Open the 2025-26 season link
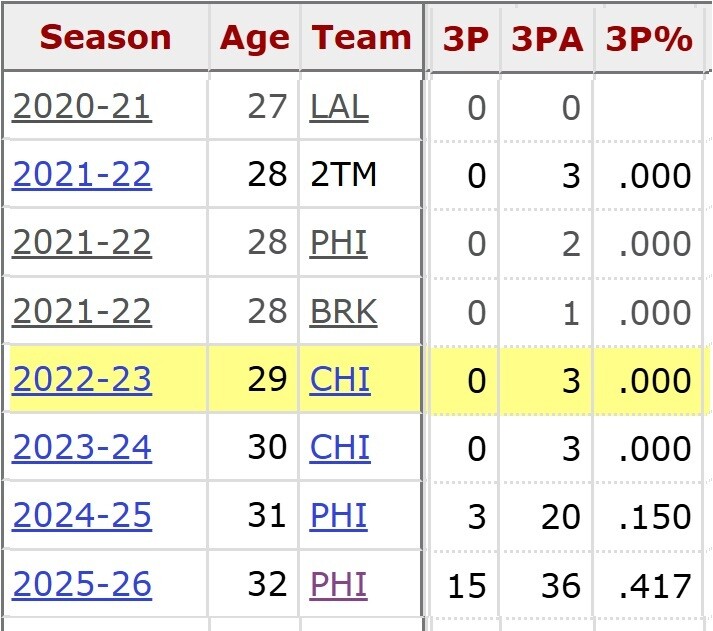Screen dimensions: 713x631 click(82, 584)
